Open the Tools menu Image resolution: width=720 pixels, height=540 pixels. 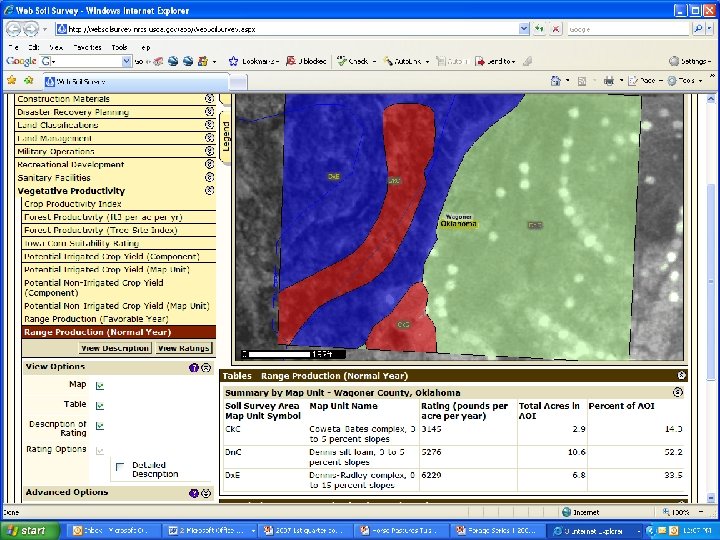point(120,47)
